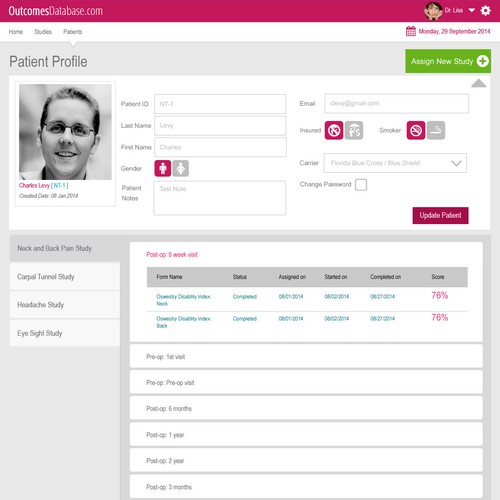The height and width of the screenshot is (500, 500).
Task: Expand the Pre-op: 1st visit section
Action: 306,357
